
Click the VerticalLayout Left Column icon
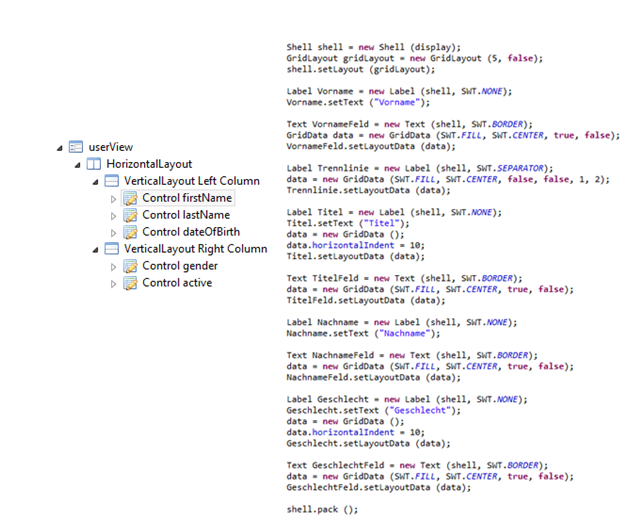(111, 181)
